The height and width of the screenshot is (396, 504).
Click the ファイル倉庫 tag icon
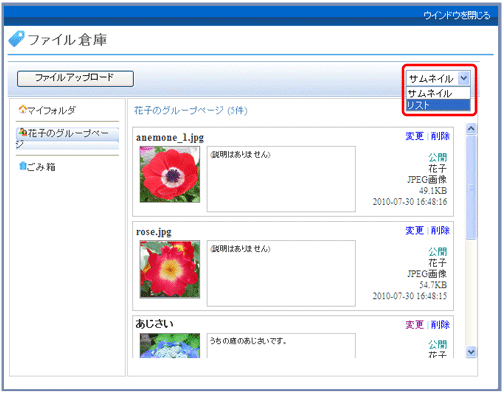tap(16, 39)
